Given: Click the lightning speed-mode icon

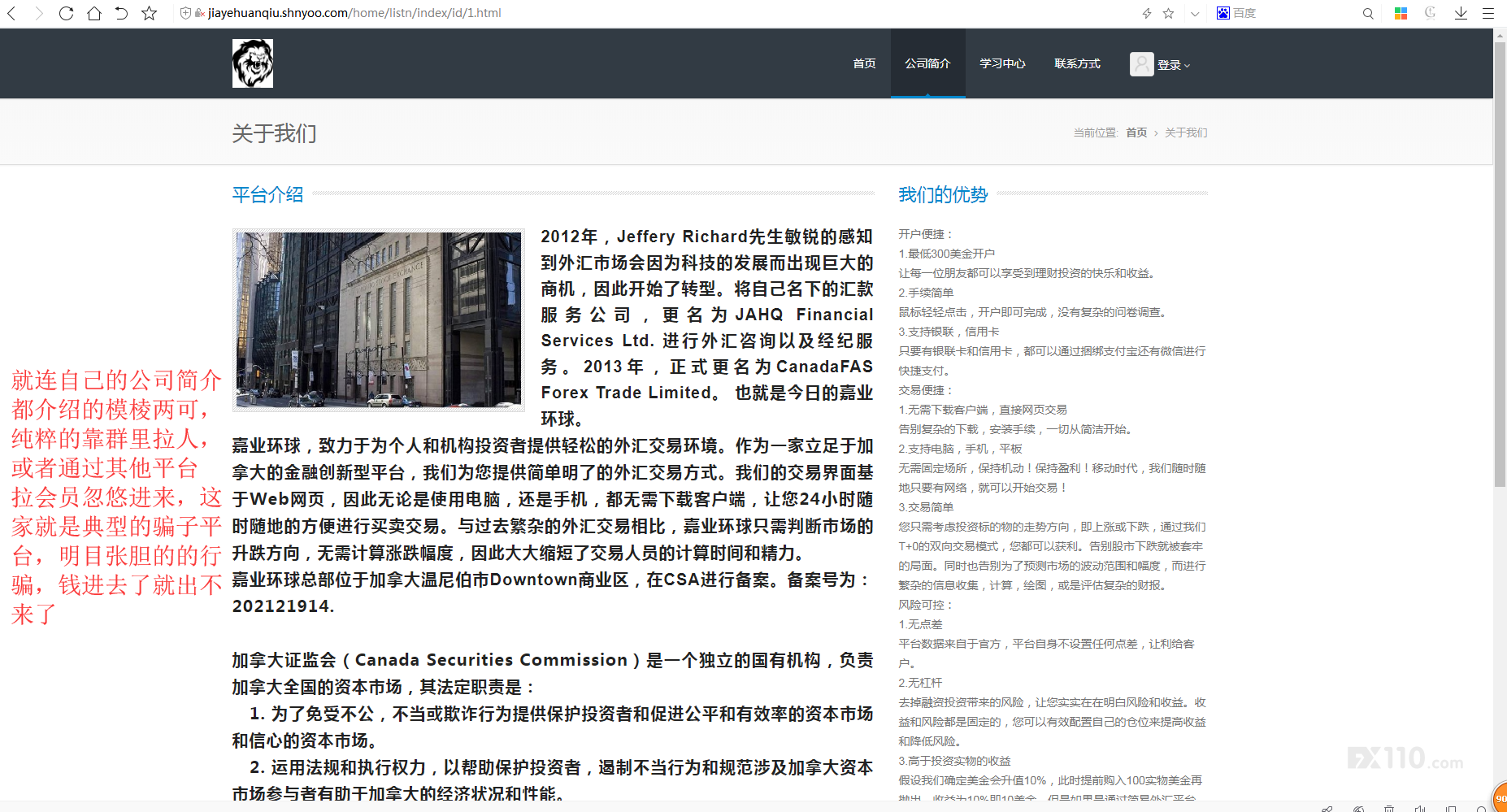Looking at the screenshot, I should (1147, 13).
